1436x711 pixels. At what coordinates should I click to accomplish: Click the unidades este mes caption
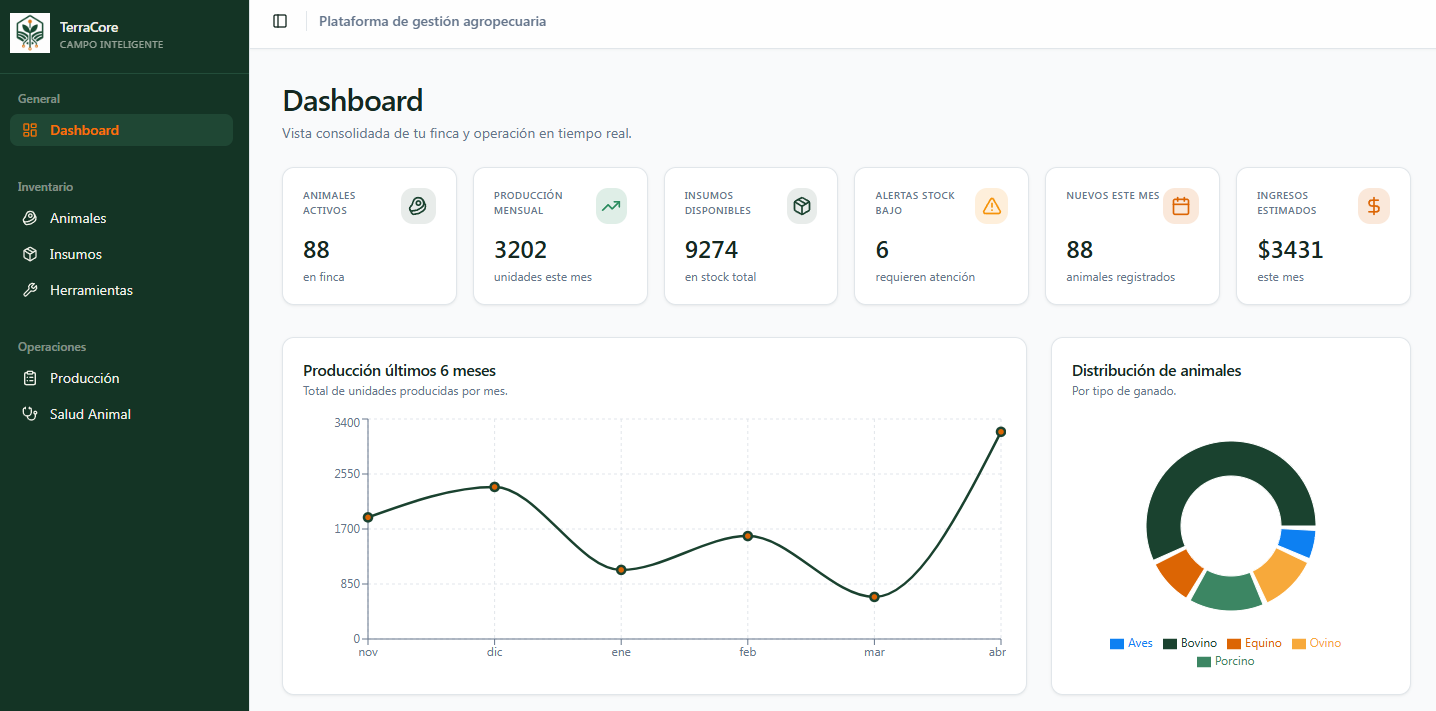tap(543, 277)
